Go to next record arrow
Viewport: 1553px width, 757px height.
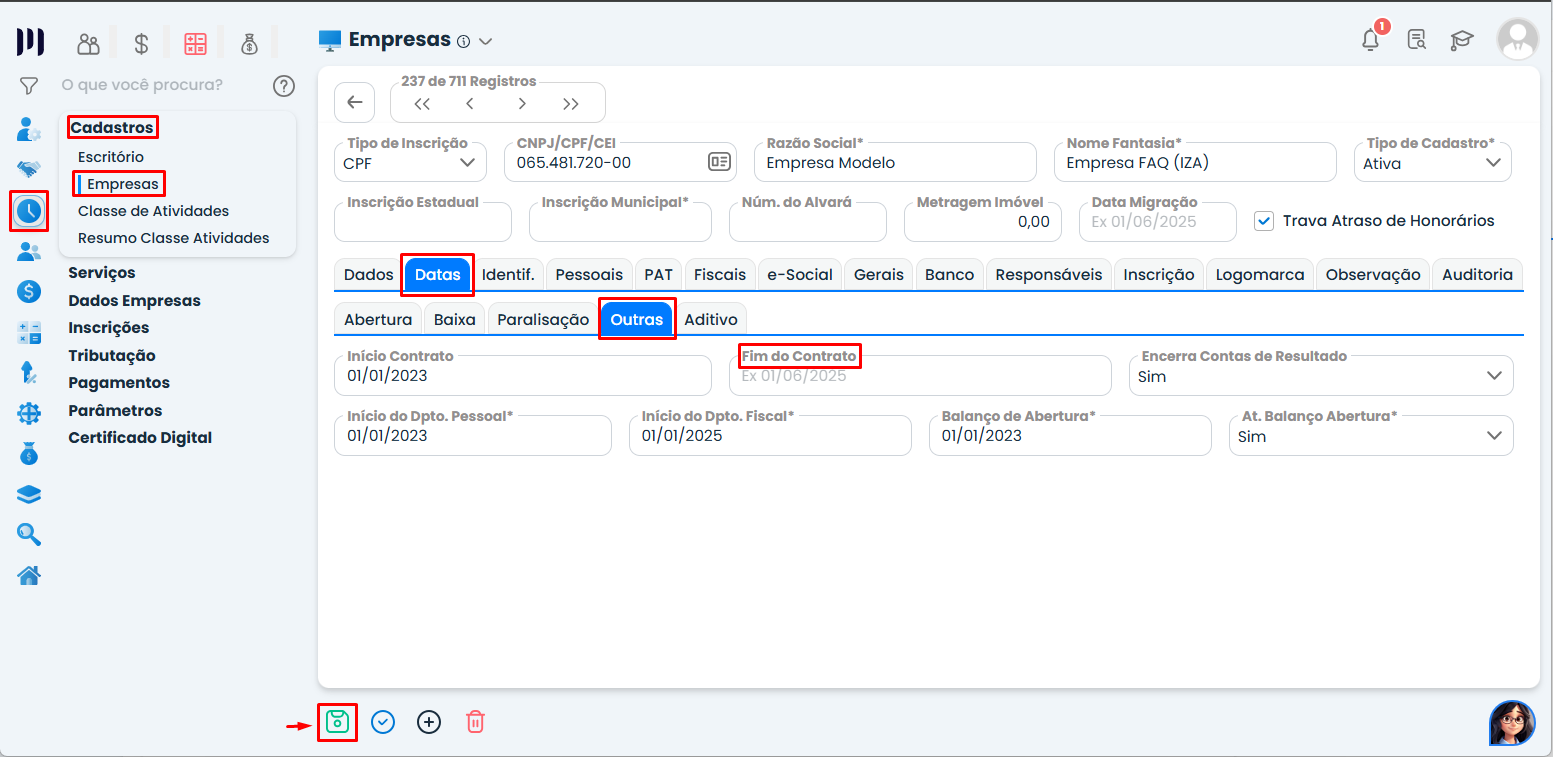coord(522,104)
